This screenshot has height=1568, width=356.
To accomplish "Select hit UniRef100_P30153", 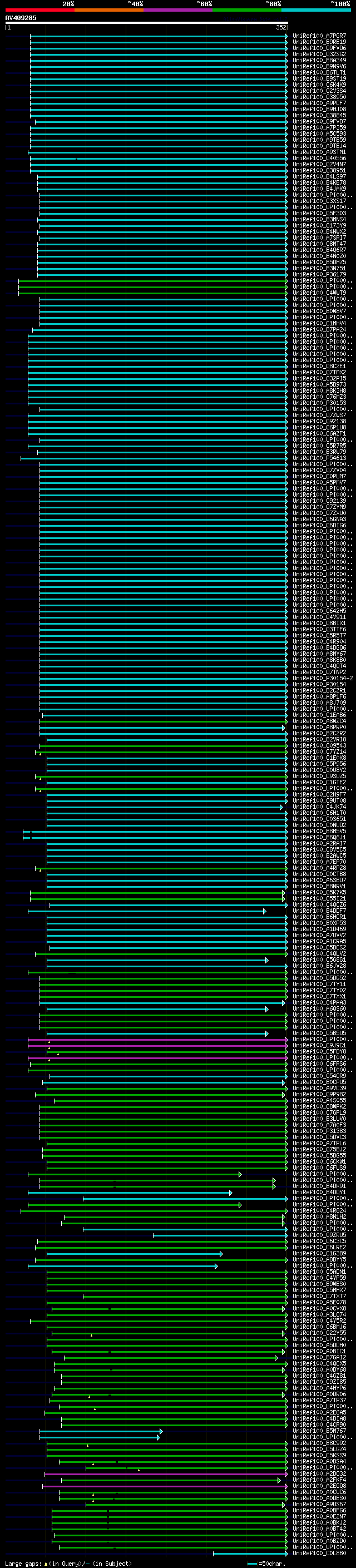I will tap(319, 403).
